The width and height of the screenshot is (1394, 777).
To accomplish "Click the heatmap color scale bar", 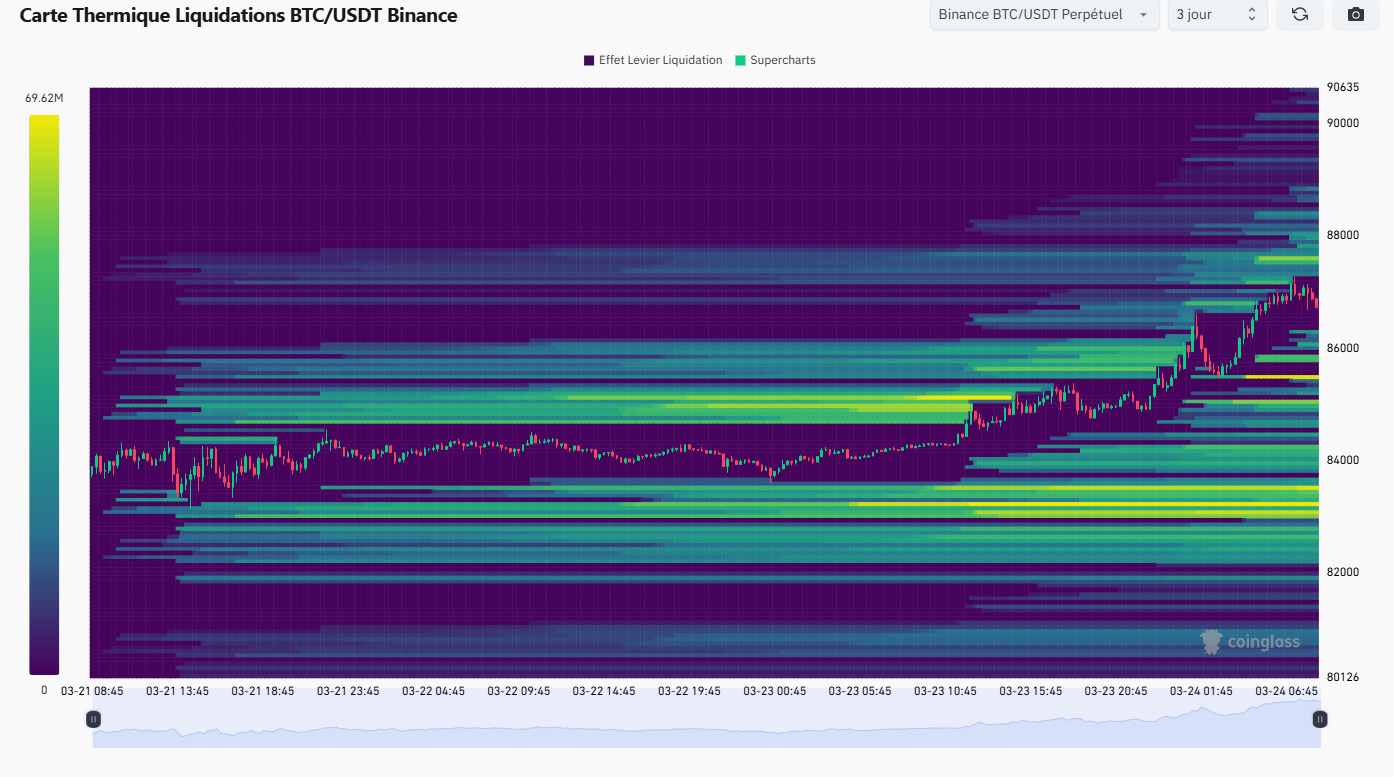I will point(44,395).
